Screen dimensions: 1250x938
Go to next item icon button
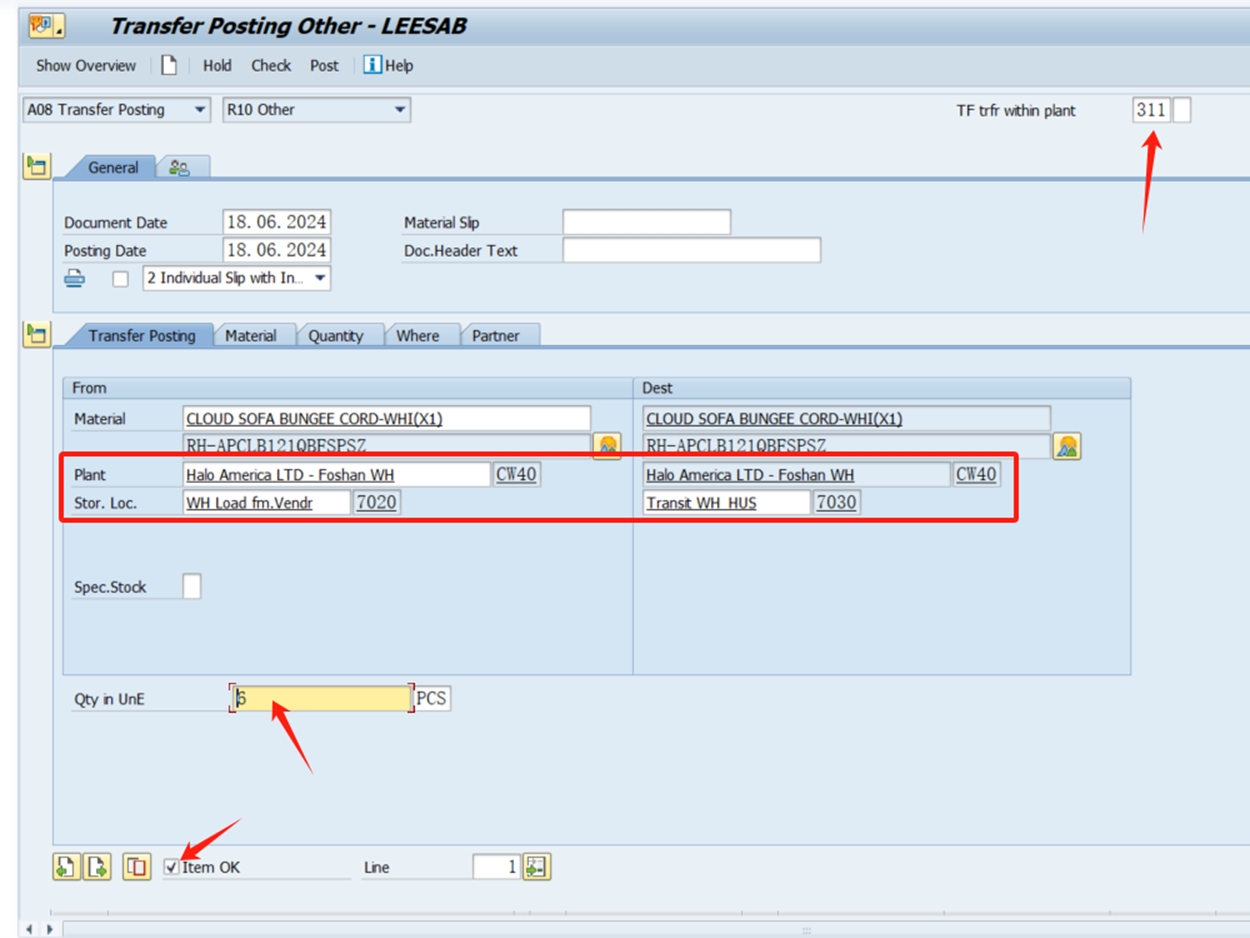(x=97, y=867)
